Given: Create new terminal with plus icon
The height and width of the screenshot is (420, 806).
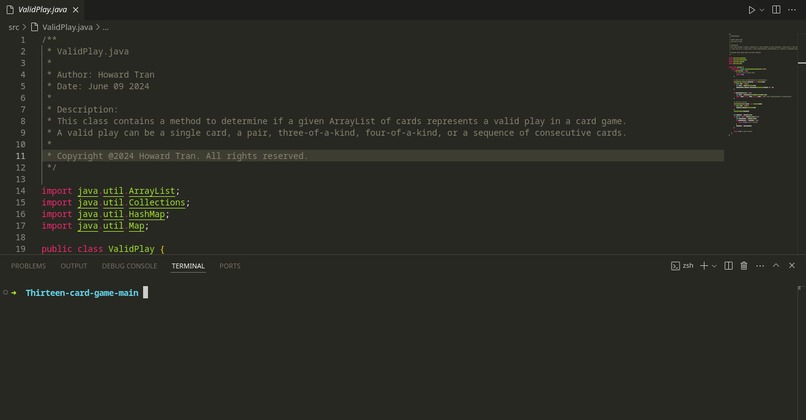Looking at the screenshot, I should point(704,266).
